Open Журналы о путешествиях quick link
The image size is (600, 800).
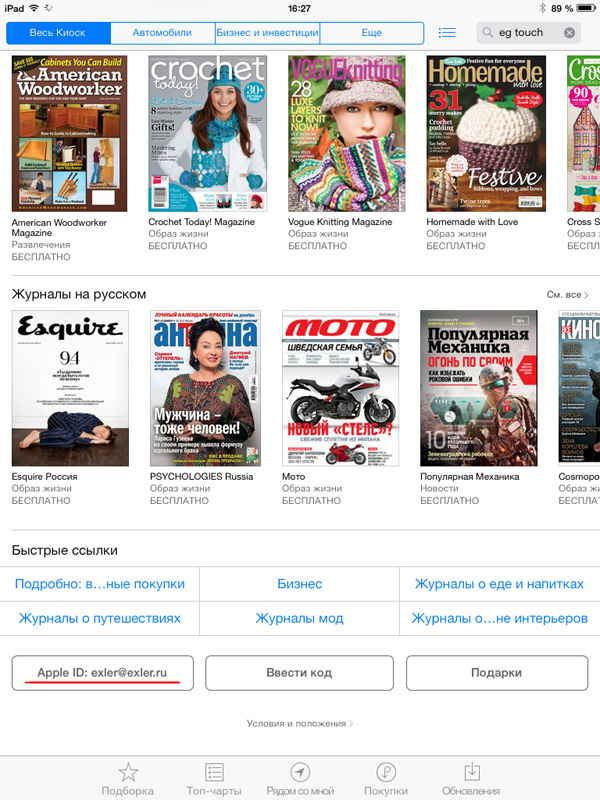[x=100, y=618]
